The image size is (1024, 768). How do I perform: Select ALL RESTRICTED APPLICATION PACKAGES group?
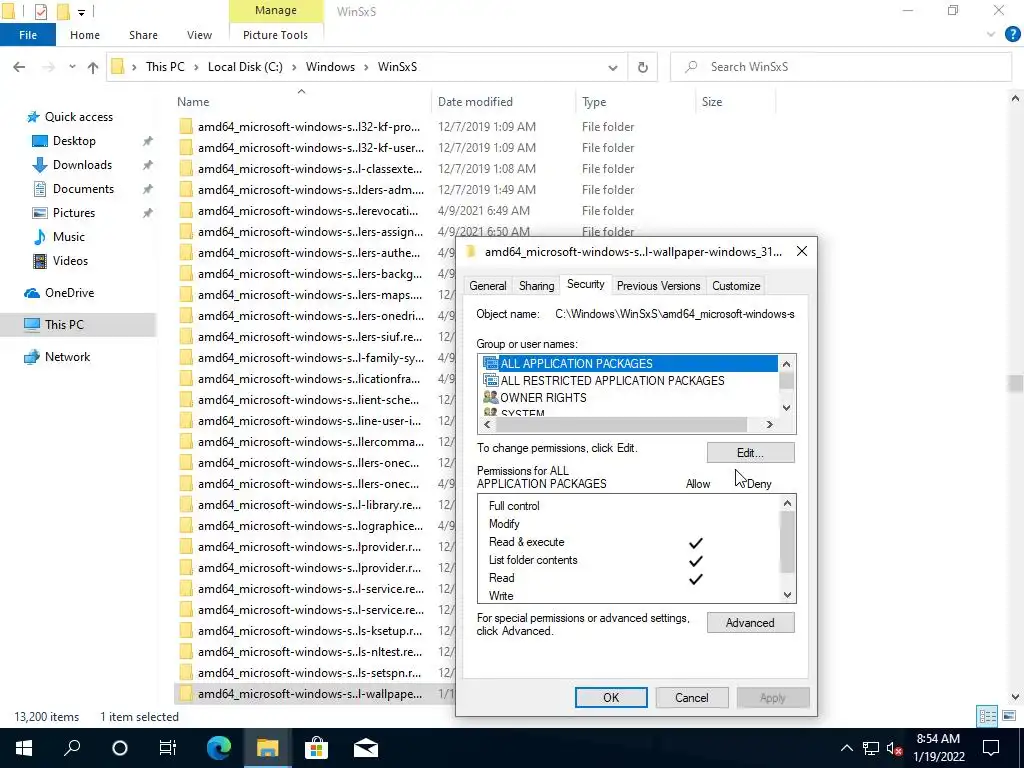tap(613, 381)
